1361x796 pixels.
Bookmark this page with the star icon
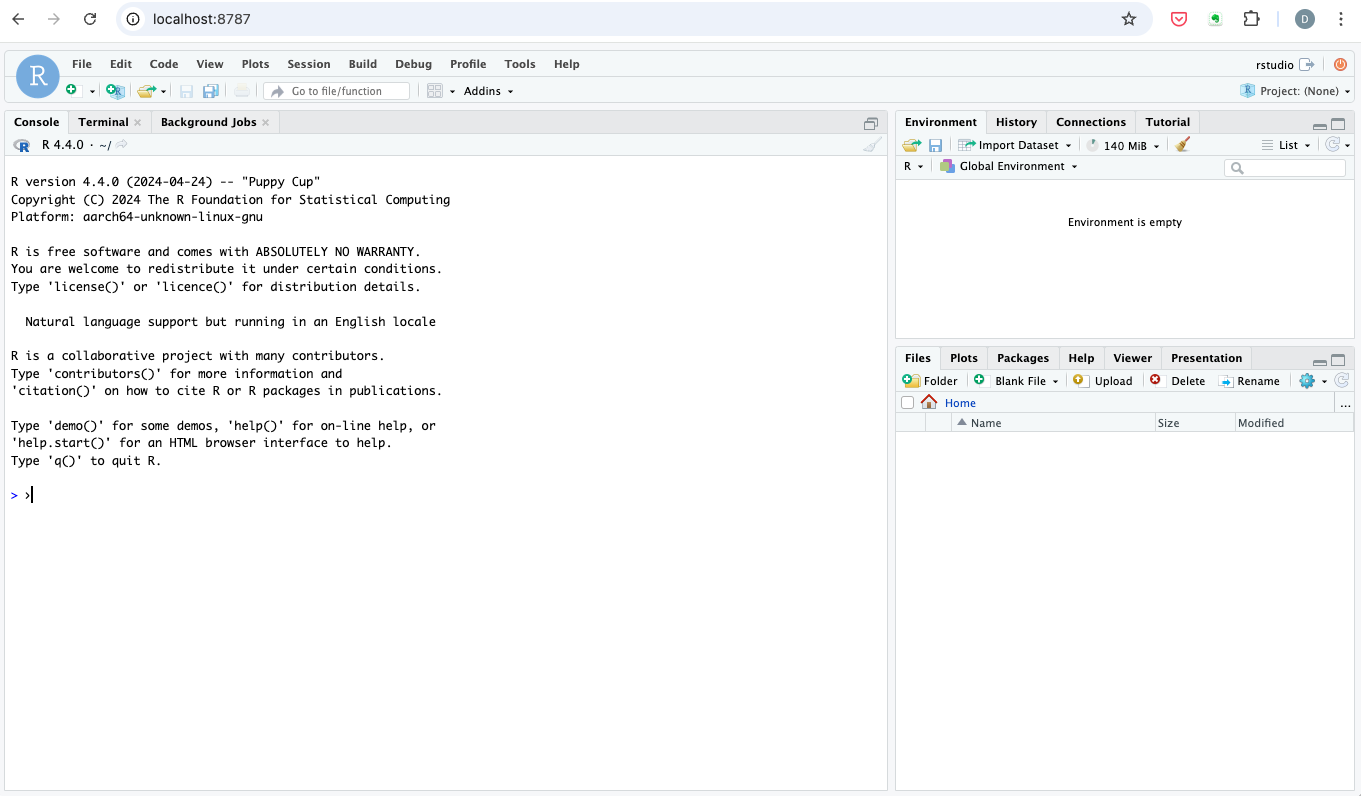pyautogui.click(x=1129, y=19)
